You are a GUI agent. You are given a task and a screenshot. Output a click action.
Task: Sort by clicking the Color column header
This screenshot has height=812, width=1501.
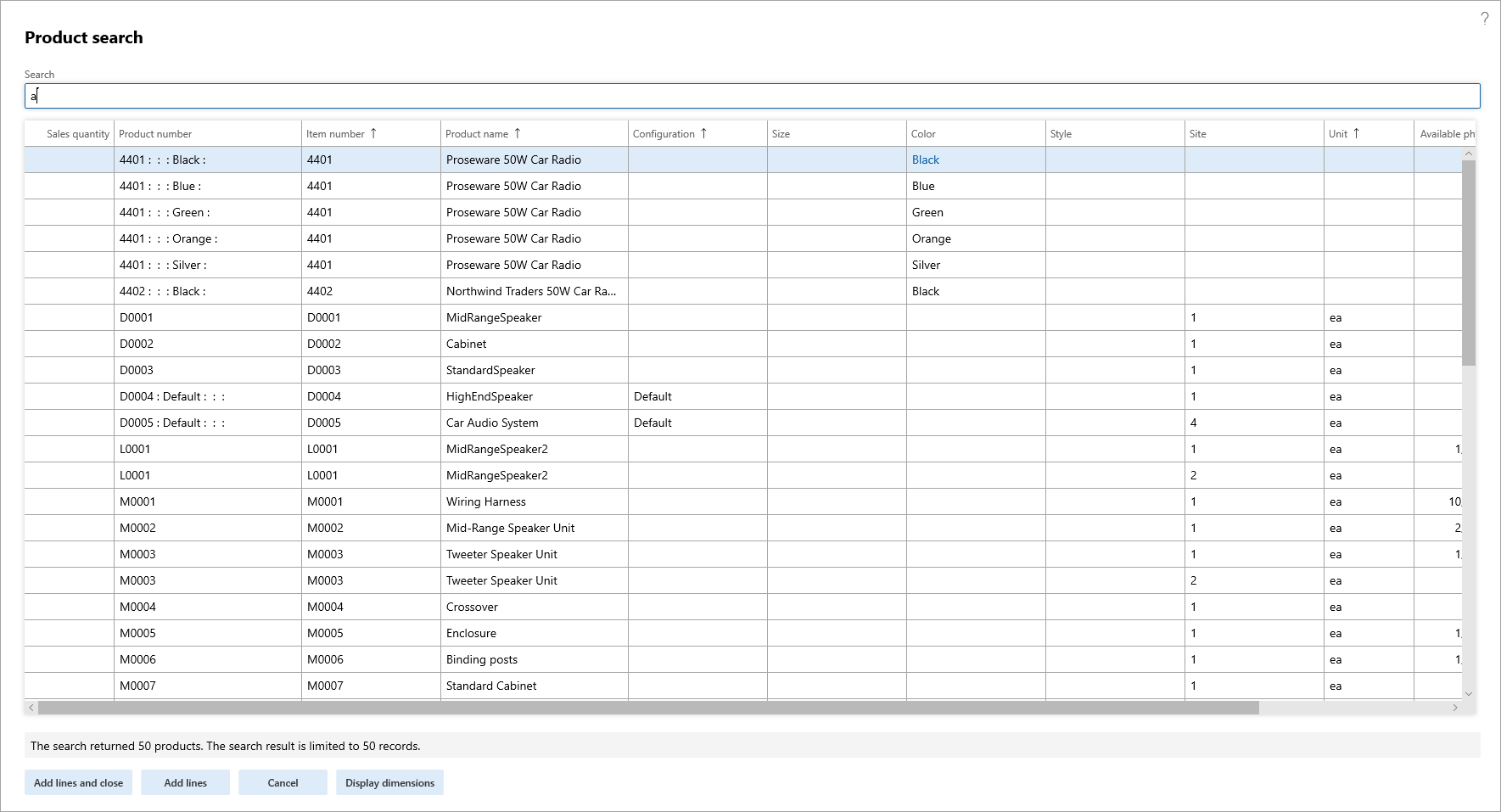(x=923, y=133)
